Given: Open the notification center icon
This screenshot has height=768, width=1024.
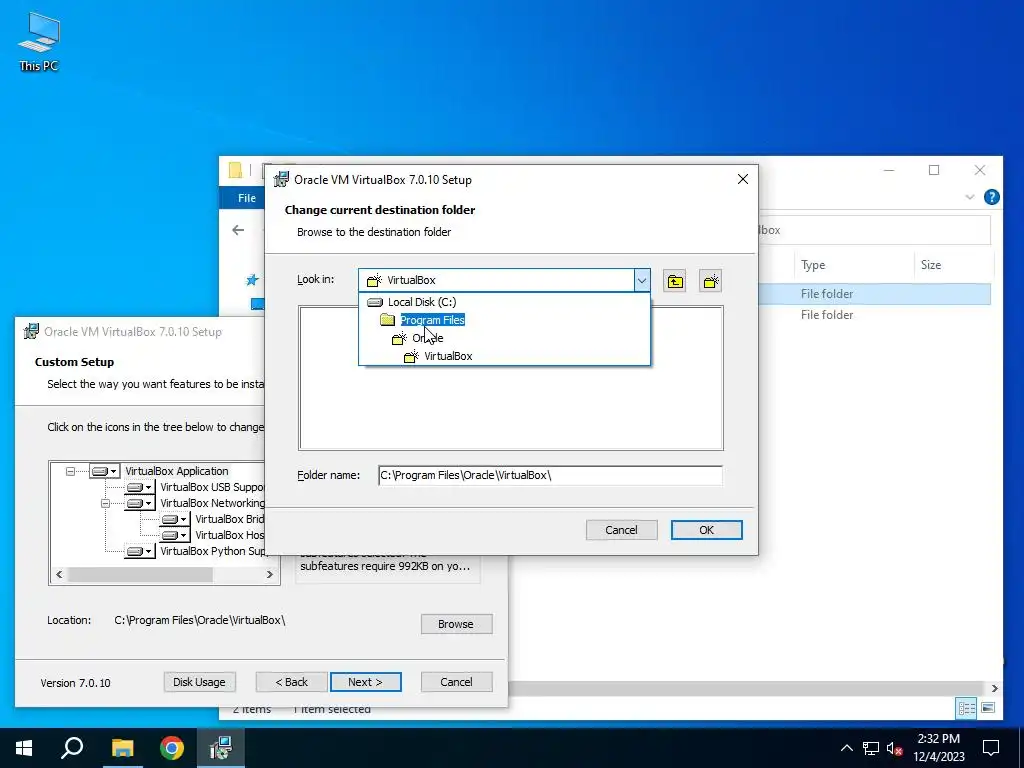Looking at the screenshot, I should [x=991, y=748].
